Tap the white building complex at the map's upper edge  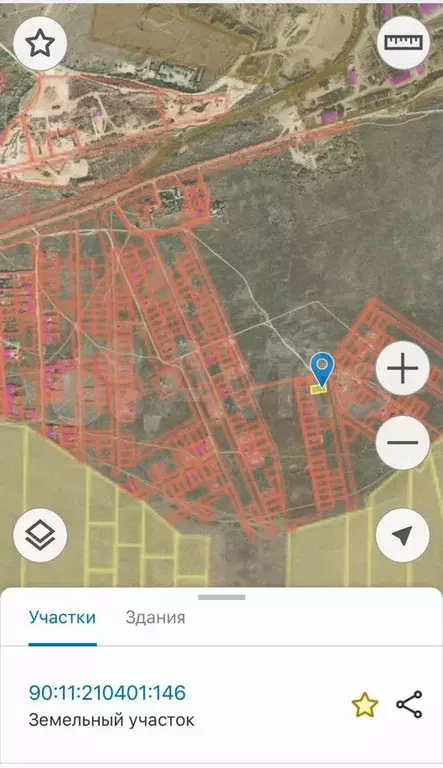pyautogui.click(x=174, y=74)
